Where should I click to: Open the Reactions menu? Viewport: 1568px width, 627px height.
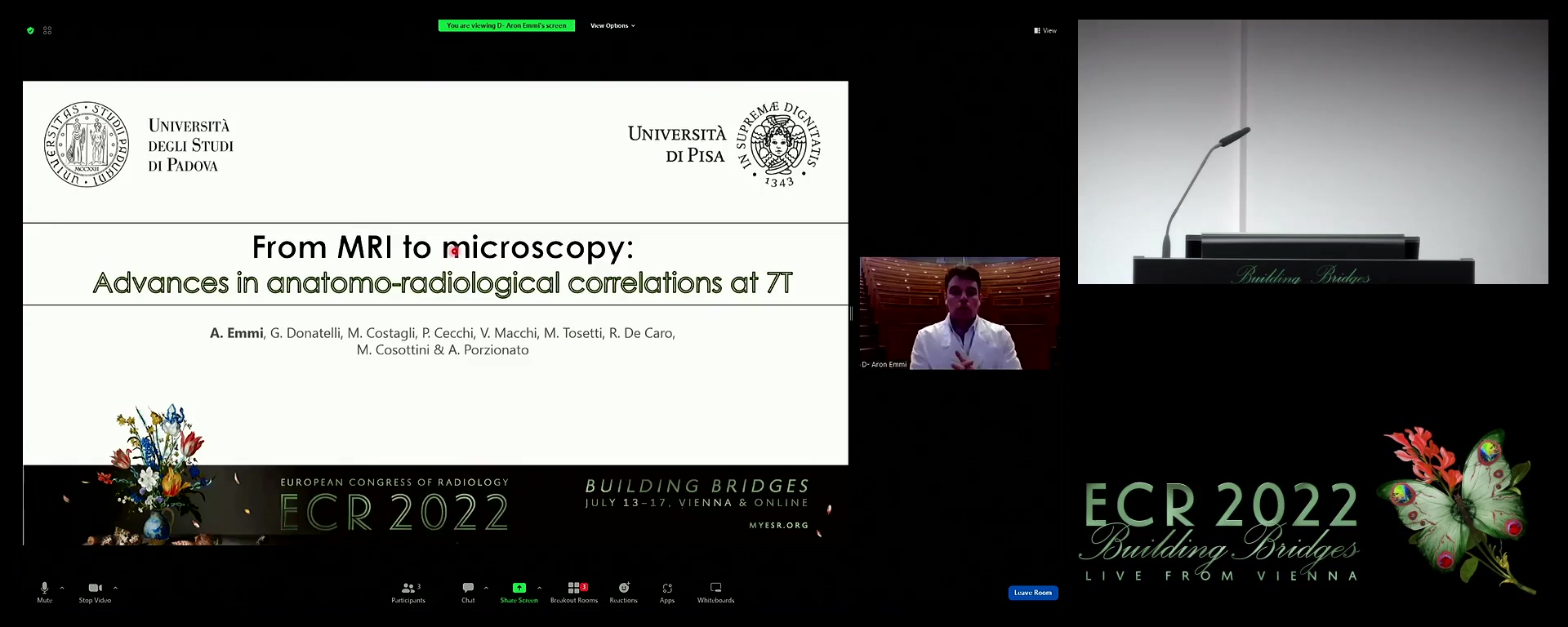[x=624, y=593]
